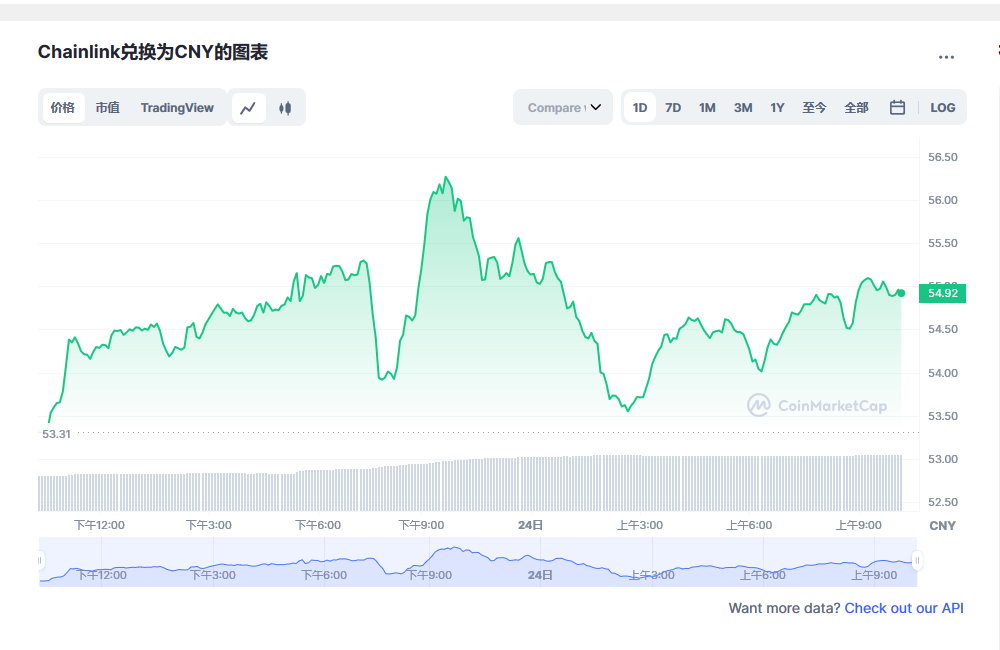The image size is (1000, 650).
Task: Choose the 3M time range
Action: 743,108
